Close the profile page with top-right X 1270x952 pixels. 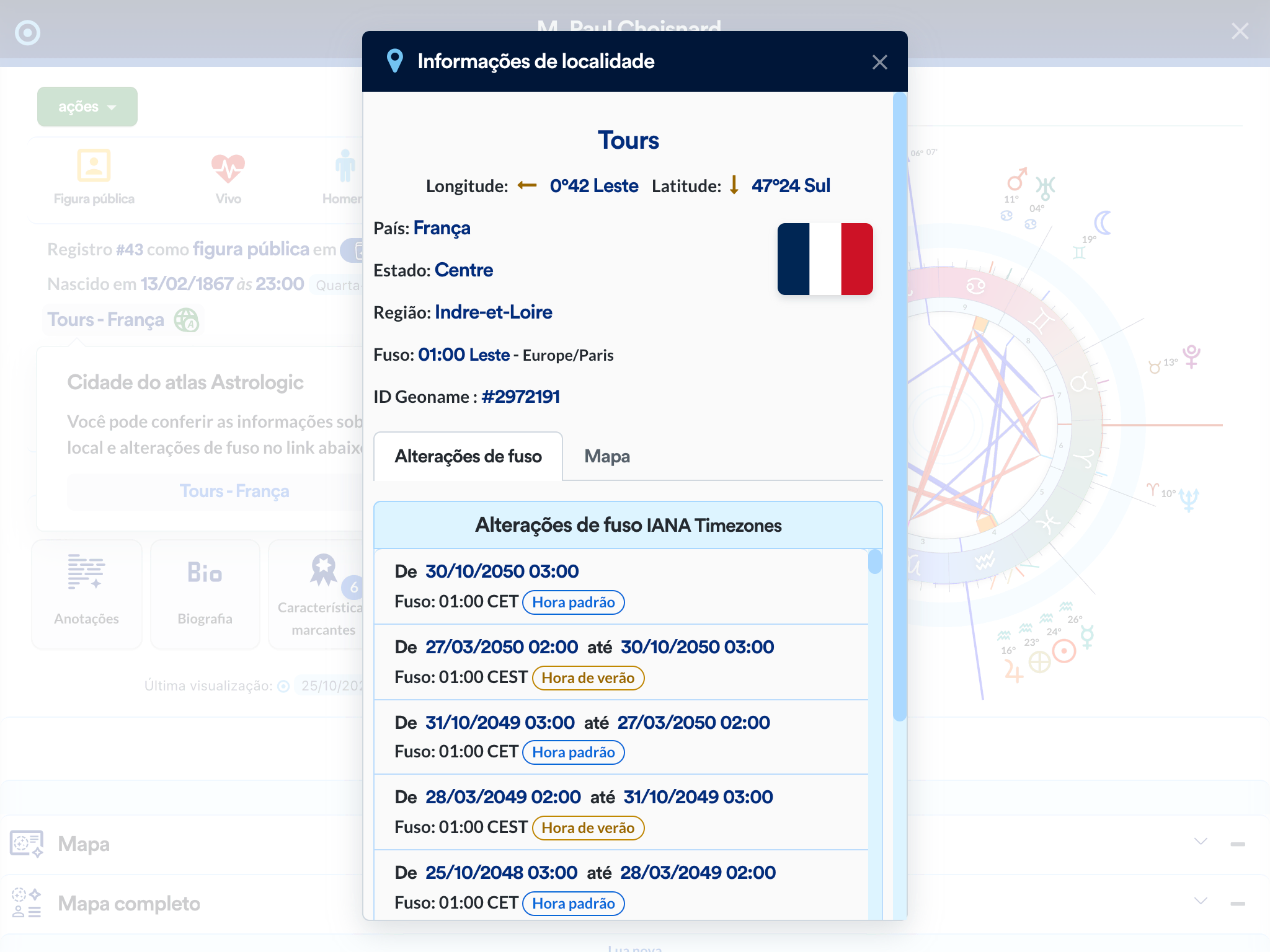pyautogui.click(x=1240, y=31)
